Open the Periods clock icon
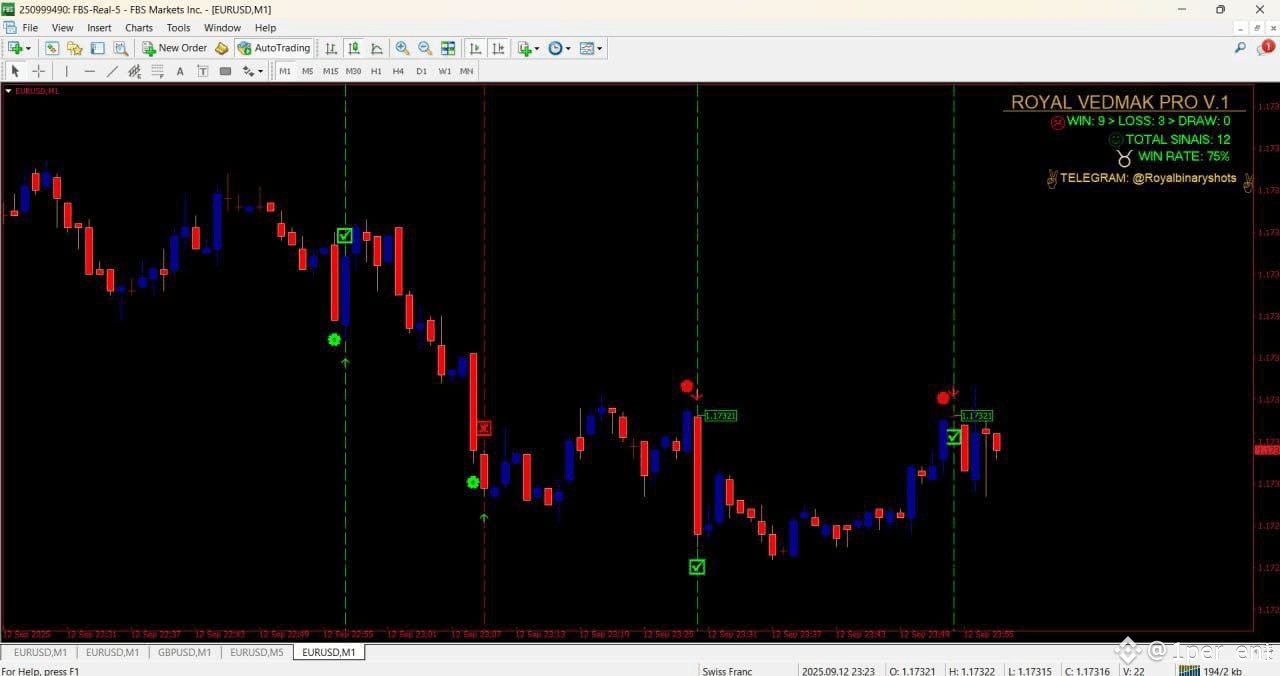This screenshot has width=1280, height=676. pyautogui.click(x=555, y=48)
